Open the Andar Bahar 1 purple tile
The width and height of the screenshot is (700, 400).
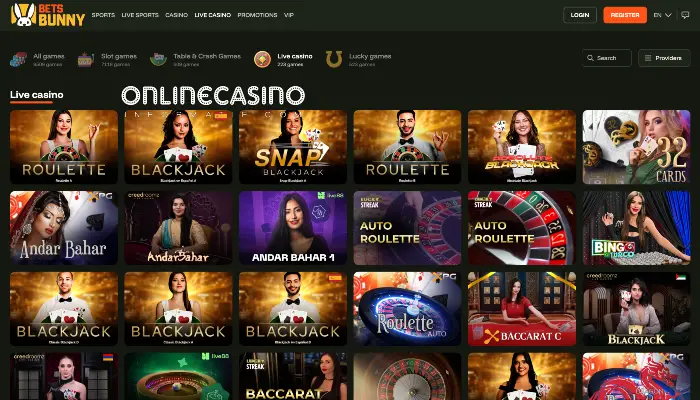293,228
